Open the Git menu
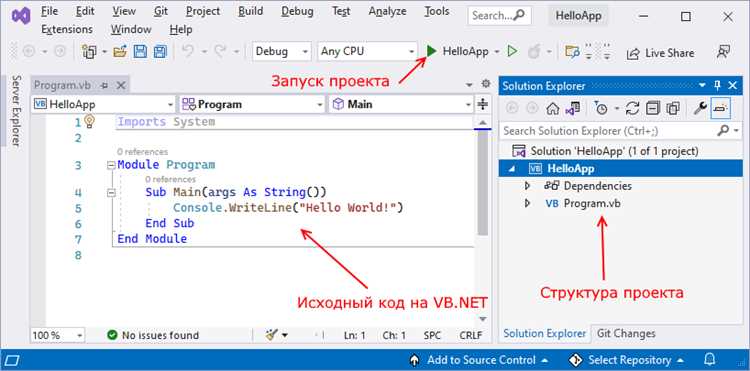Image resolution: width=750 pixels, height=371 pixels. (161, 11)
